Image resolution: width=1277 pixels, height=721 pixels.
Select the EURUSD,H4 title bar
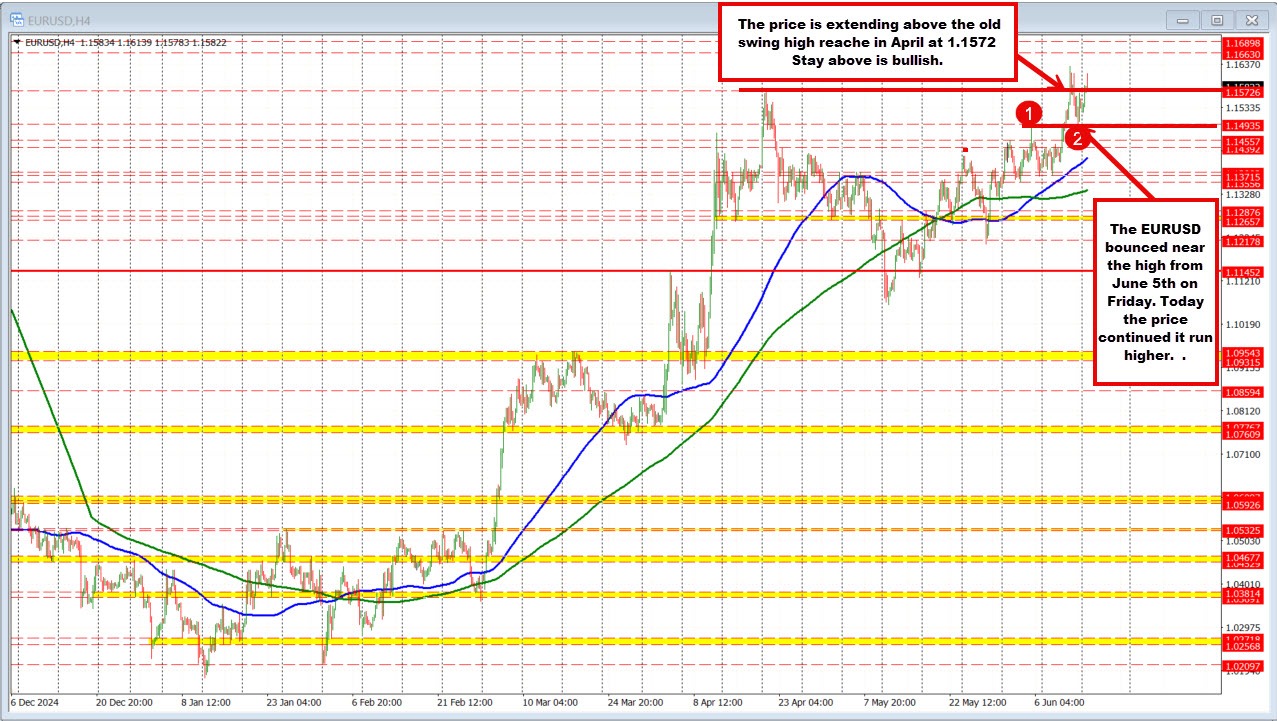click(60, 19)
